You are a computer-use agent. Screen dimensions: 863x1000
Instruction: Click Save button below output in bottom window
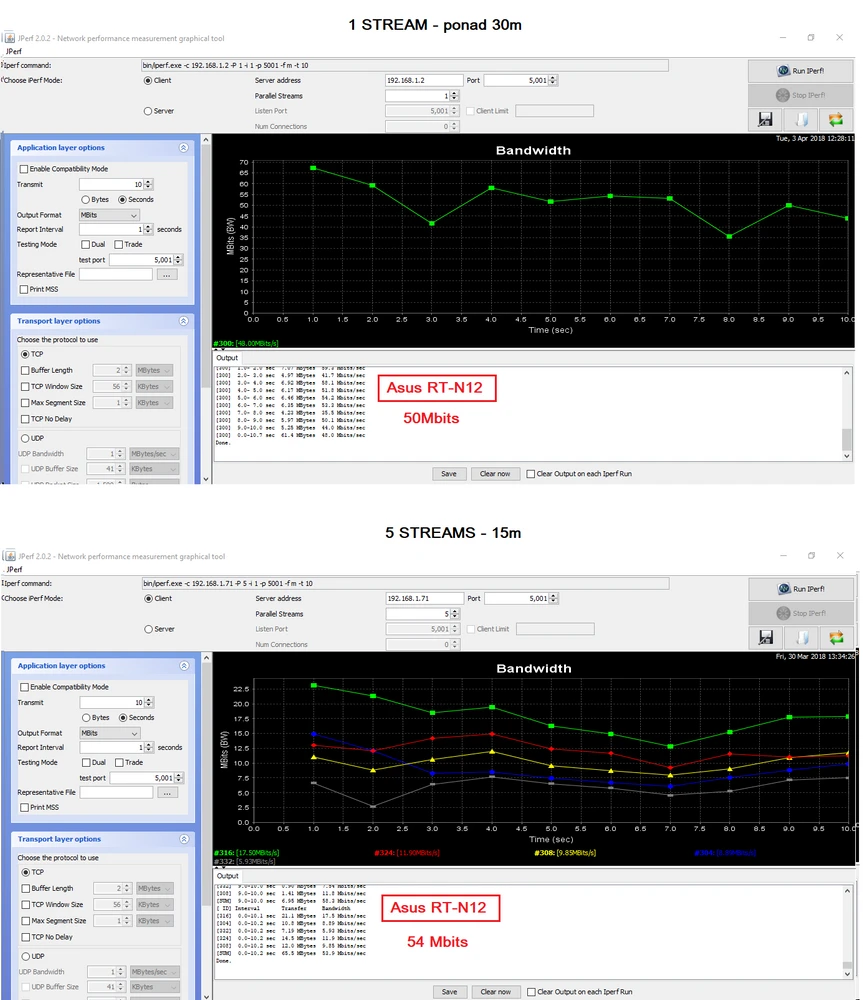[x=449, y=991]
